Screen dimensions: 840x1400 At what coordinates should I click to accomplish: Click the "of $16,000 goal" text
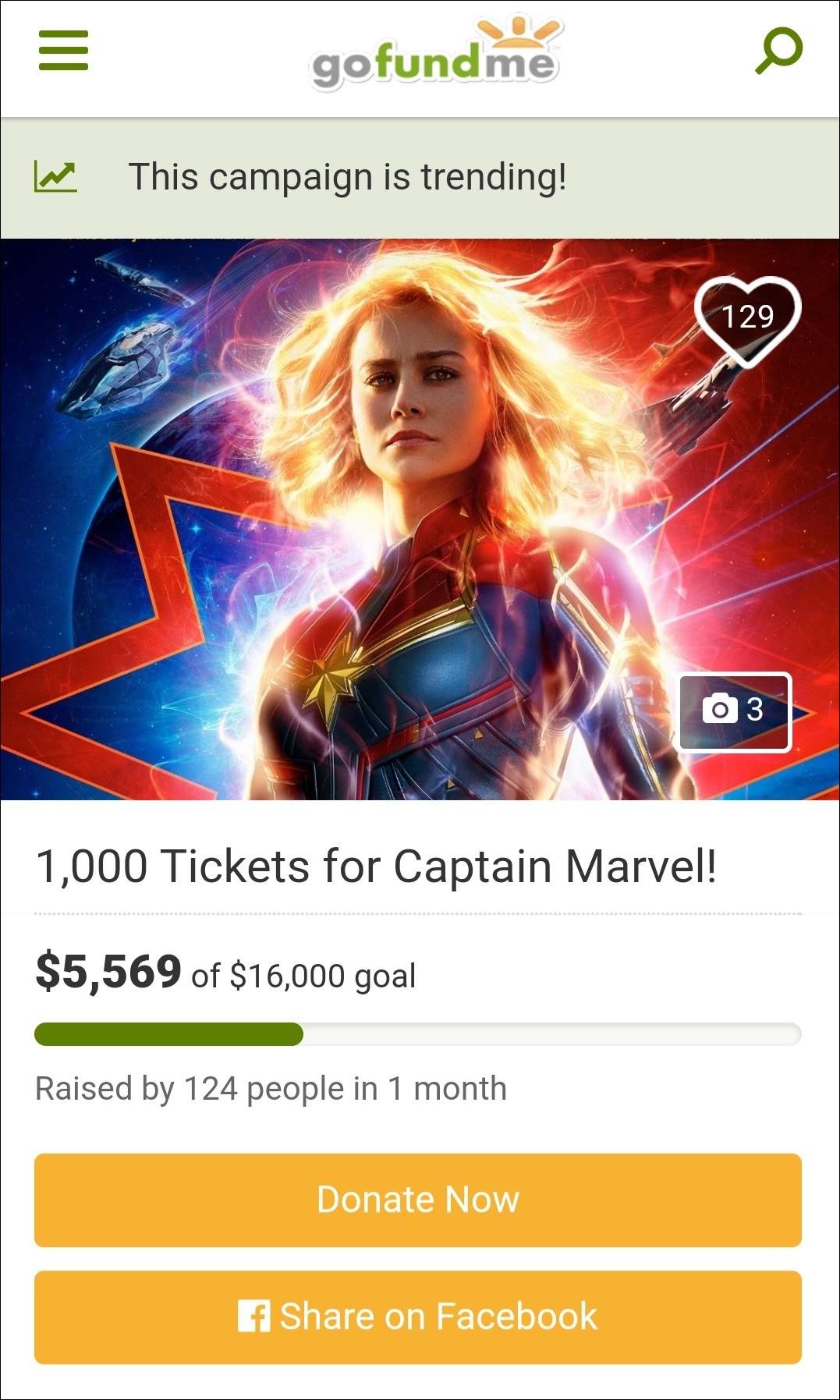pos(304,976)
